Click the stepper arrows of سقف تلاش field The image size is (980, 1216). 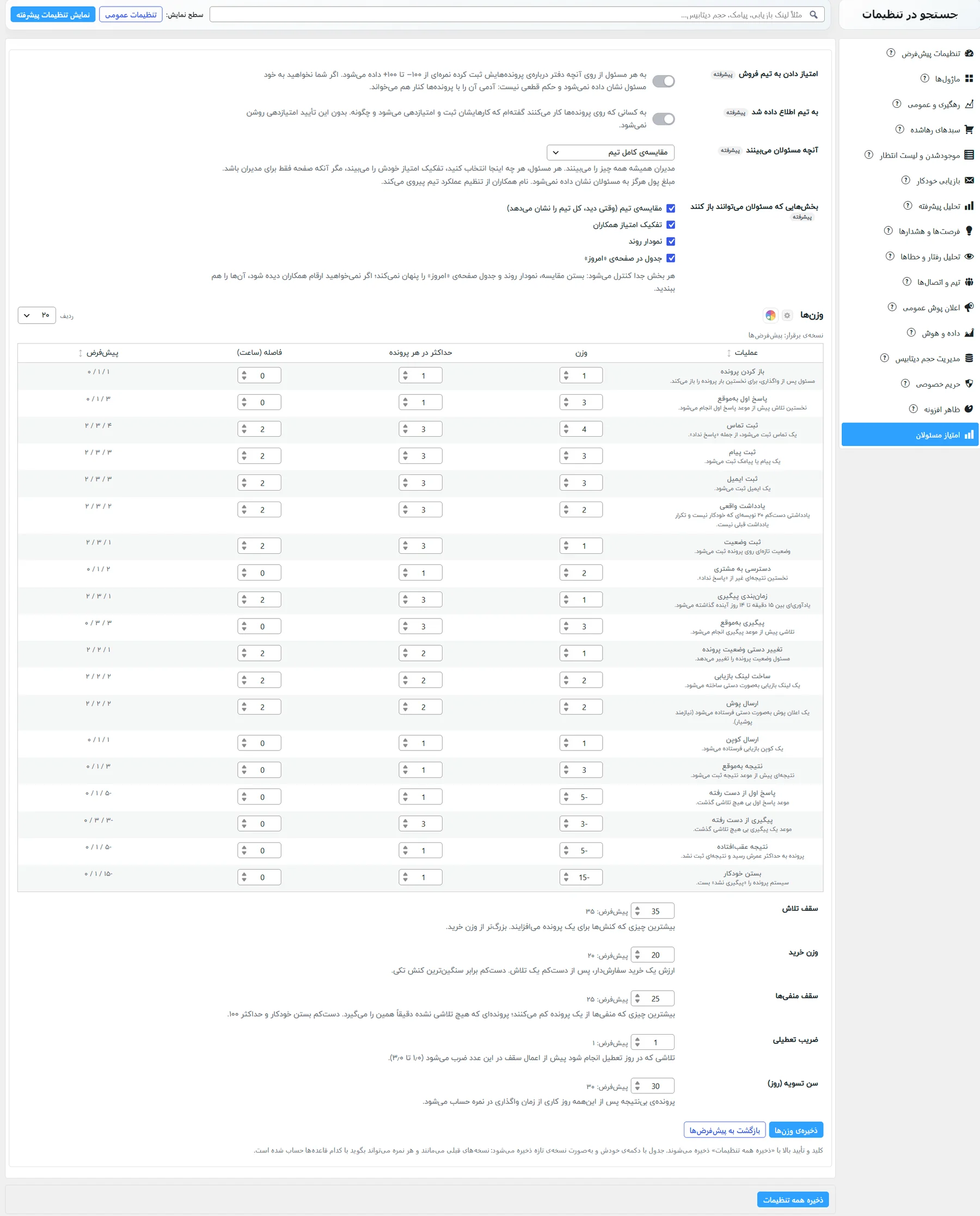[638, 911]
